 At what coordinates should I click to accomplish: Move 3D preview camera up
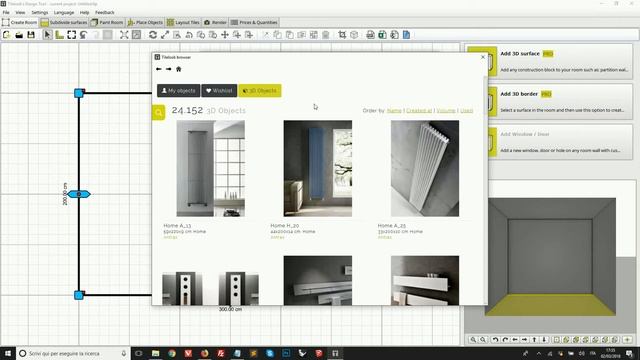[535, 340]
